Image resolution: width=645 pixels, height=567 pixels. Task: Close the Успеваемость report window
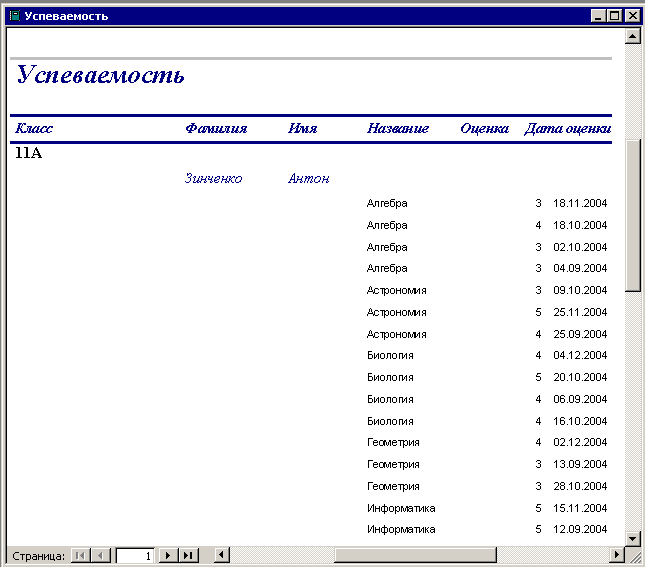tap(632, 16)
